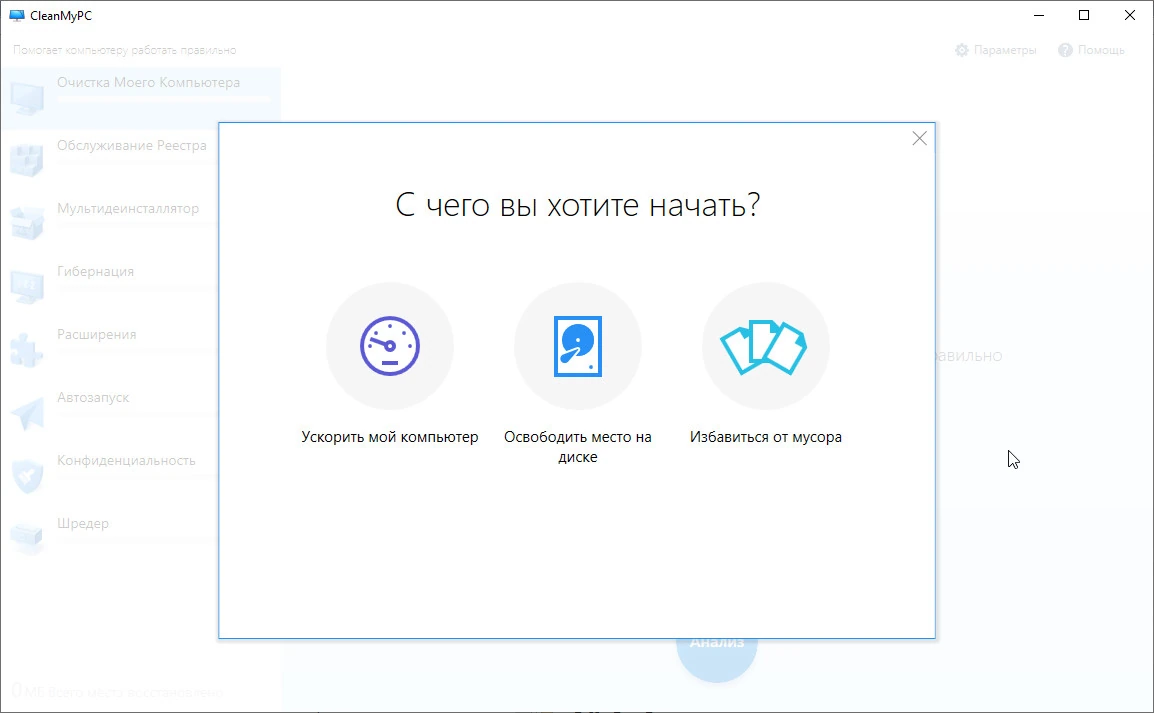
Task: Minimize the CleanMyPC window
Action: (x=1039, y=15)
